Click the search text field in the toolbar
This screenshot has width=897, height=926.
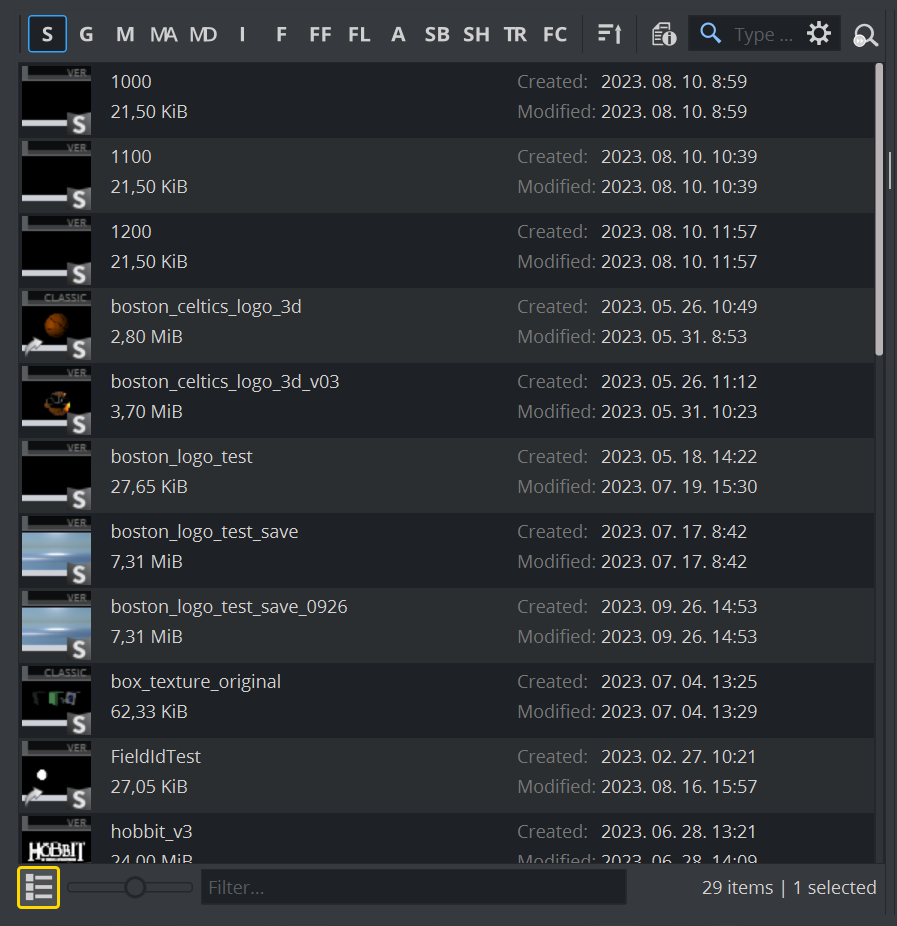[x=762, y=35]
